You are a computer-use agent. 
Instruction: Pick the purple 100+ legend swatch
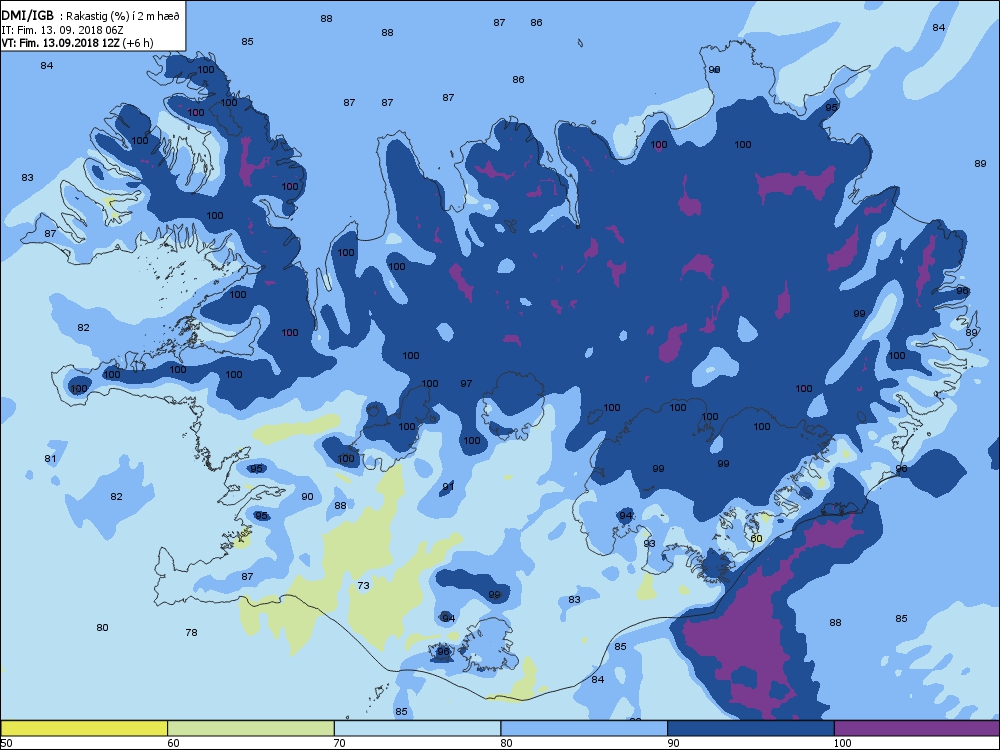tap(917, 728)
